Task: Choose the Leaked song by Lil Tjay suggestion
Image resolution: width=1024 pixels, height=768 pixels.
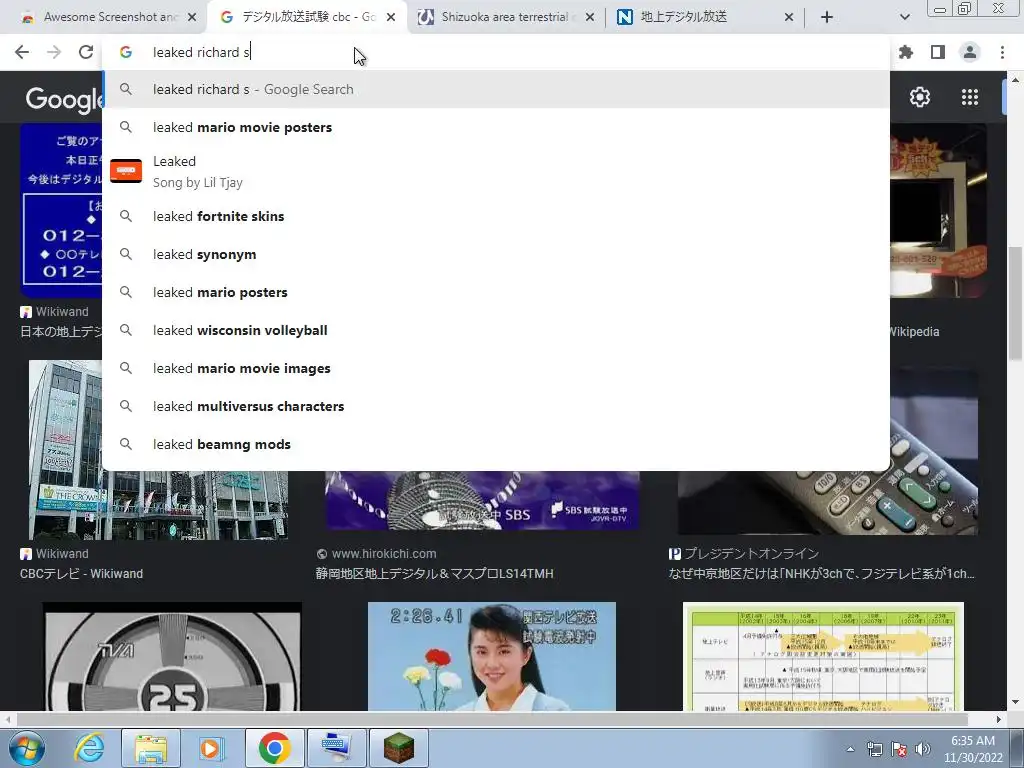Action: pos(496,171)
